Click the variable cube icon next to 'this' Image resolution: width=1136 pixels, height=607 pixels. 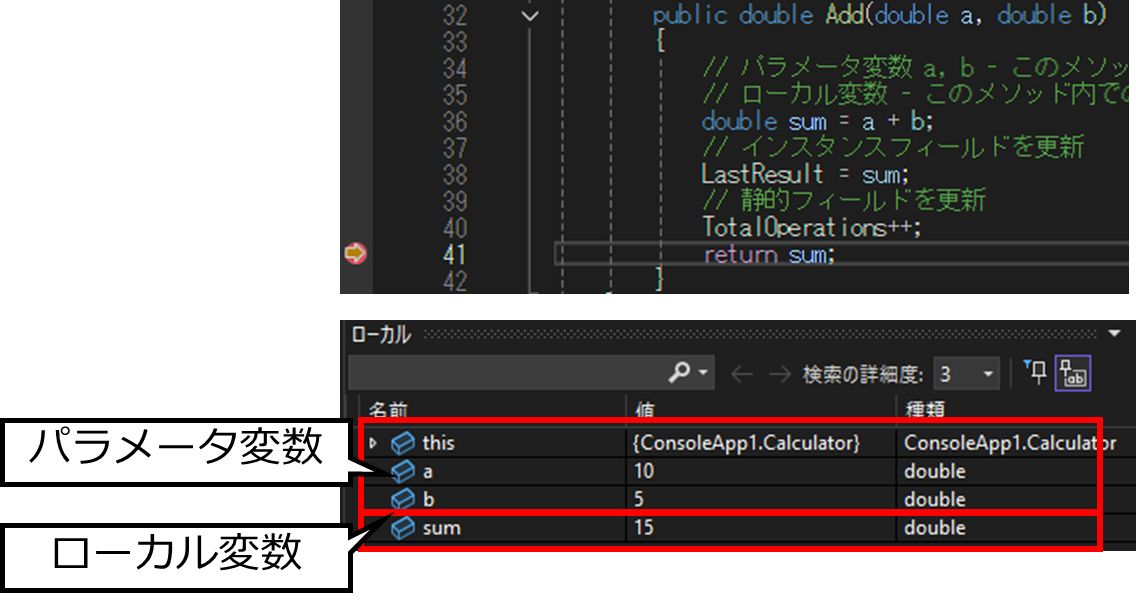pyautogui.click(x=402, y=443)
